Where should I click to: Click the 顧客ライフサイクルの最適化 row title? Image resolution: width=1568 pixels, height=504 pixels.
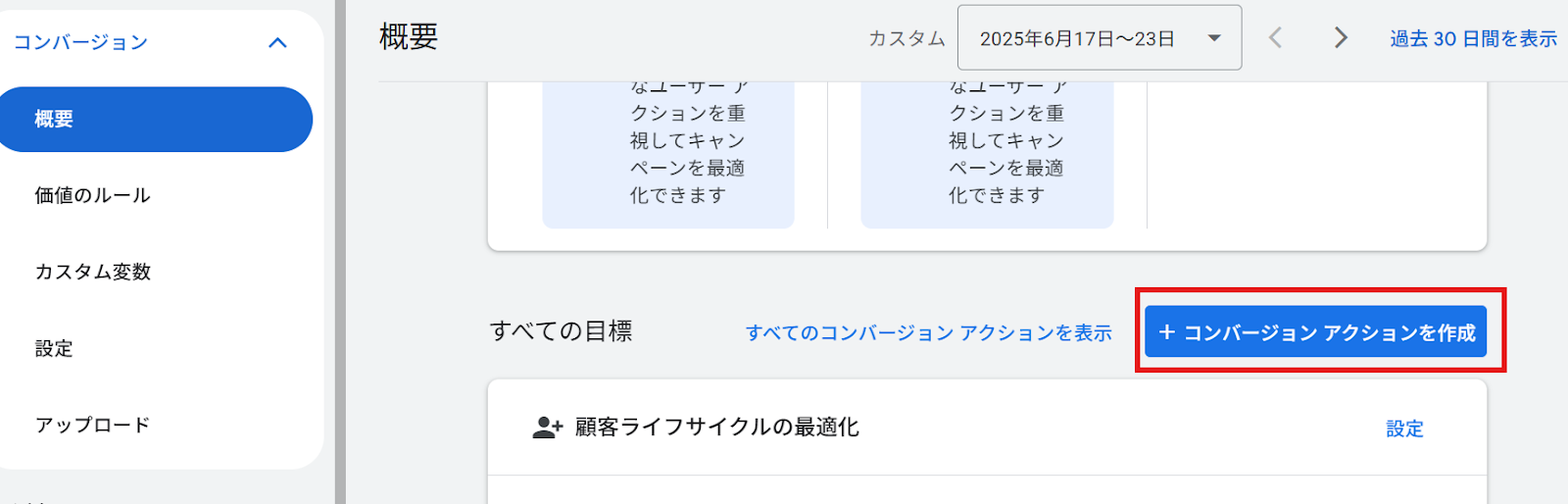[x=716, y=428]
